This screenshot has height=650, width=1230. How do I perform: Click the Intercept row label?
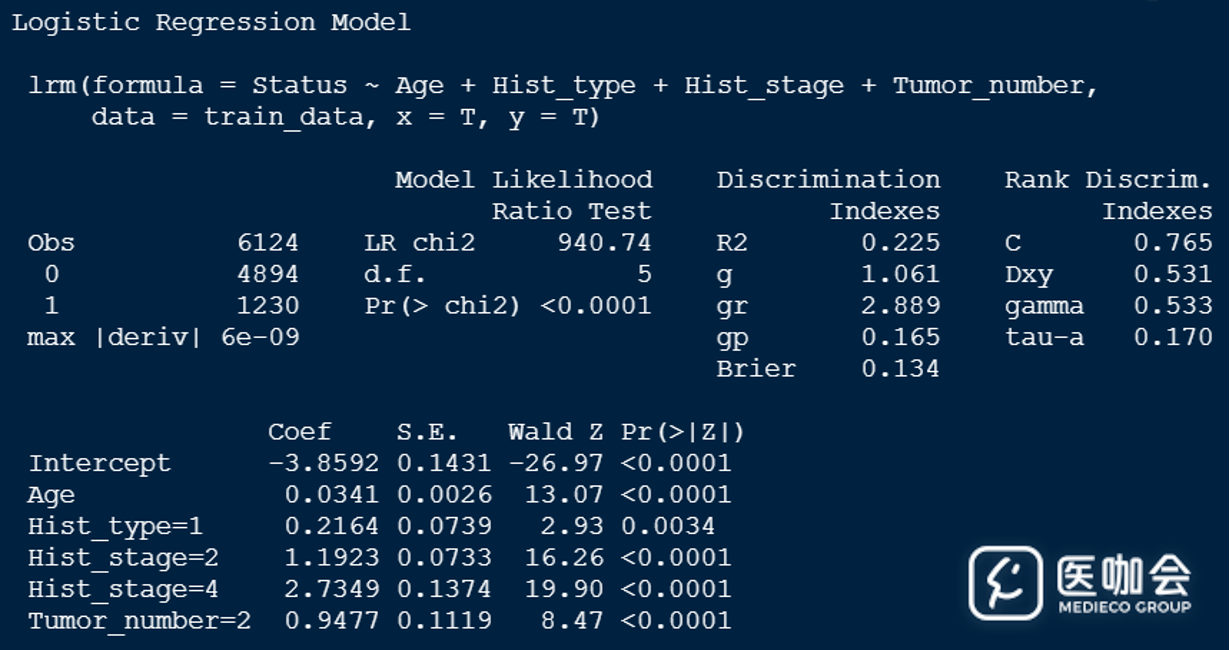(x=99, y=463)
